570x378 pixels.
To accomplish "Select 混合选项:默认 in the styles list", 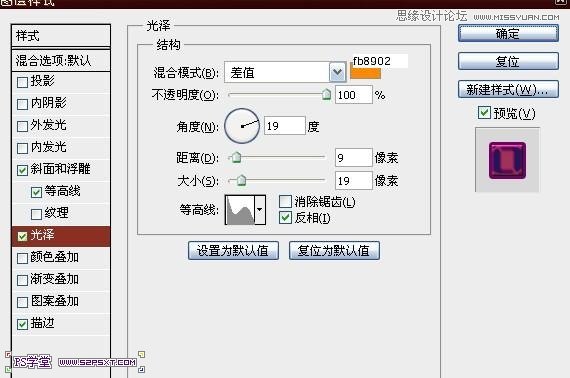I will (x=61, y=60).
